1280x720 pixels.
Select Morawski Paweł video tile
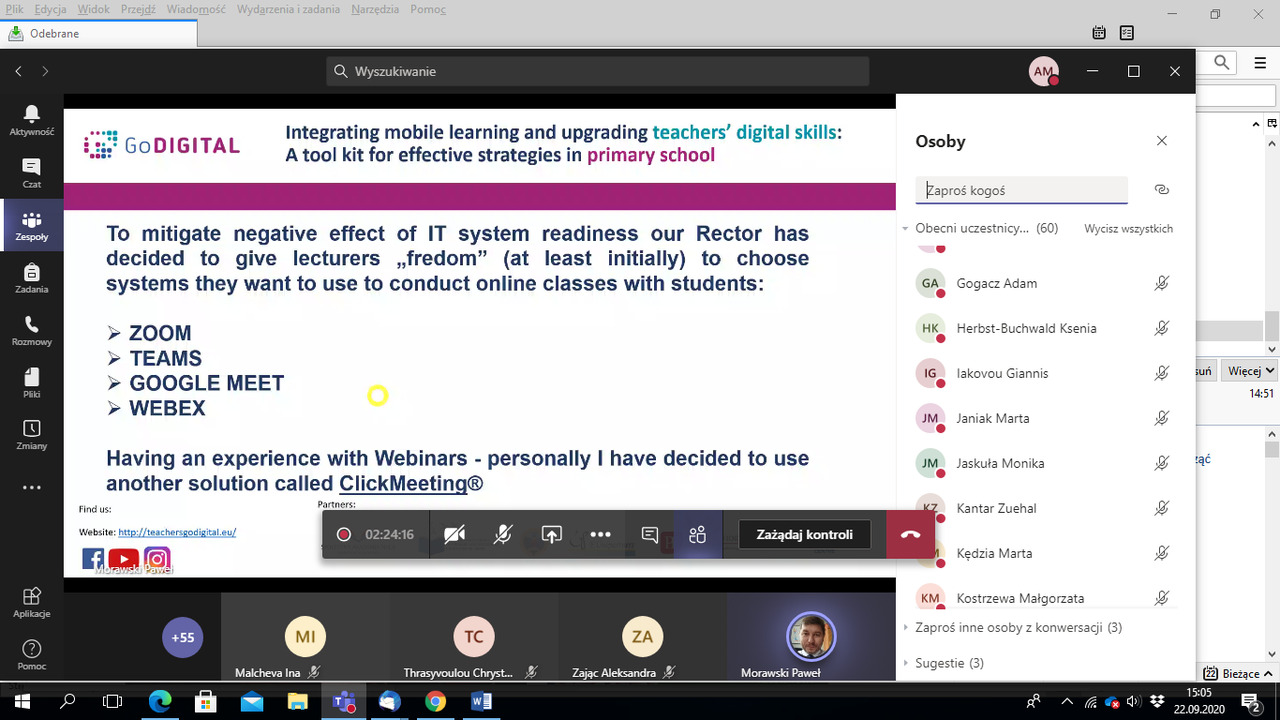(811, 637)
